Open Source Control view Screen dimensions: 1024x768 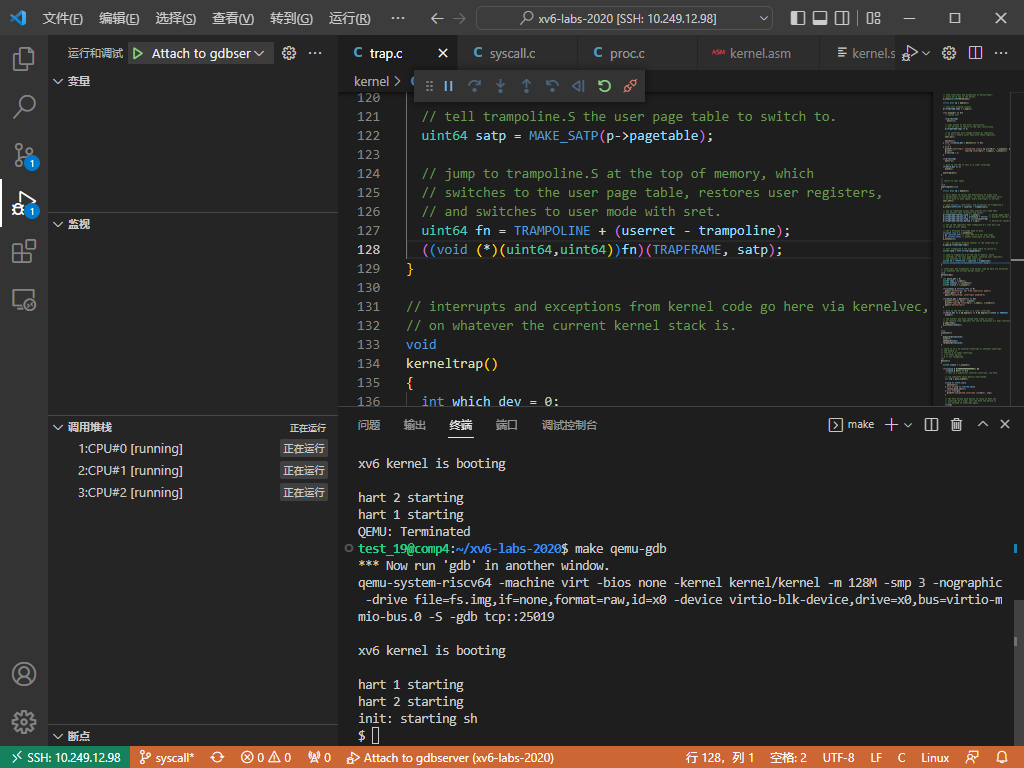(x=24, y=155)
